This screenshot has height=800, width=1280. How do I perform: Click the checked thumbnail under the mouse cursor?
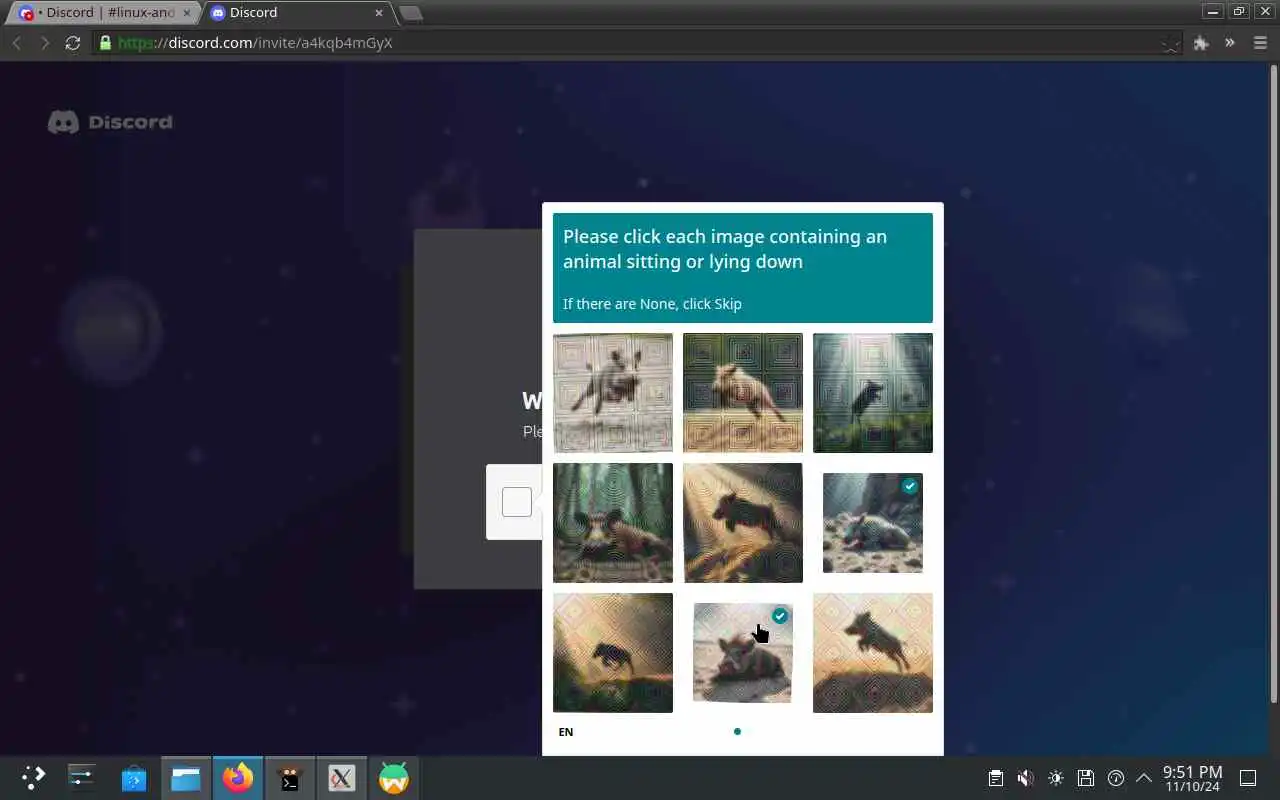[x=743, y=653]
